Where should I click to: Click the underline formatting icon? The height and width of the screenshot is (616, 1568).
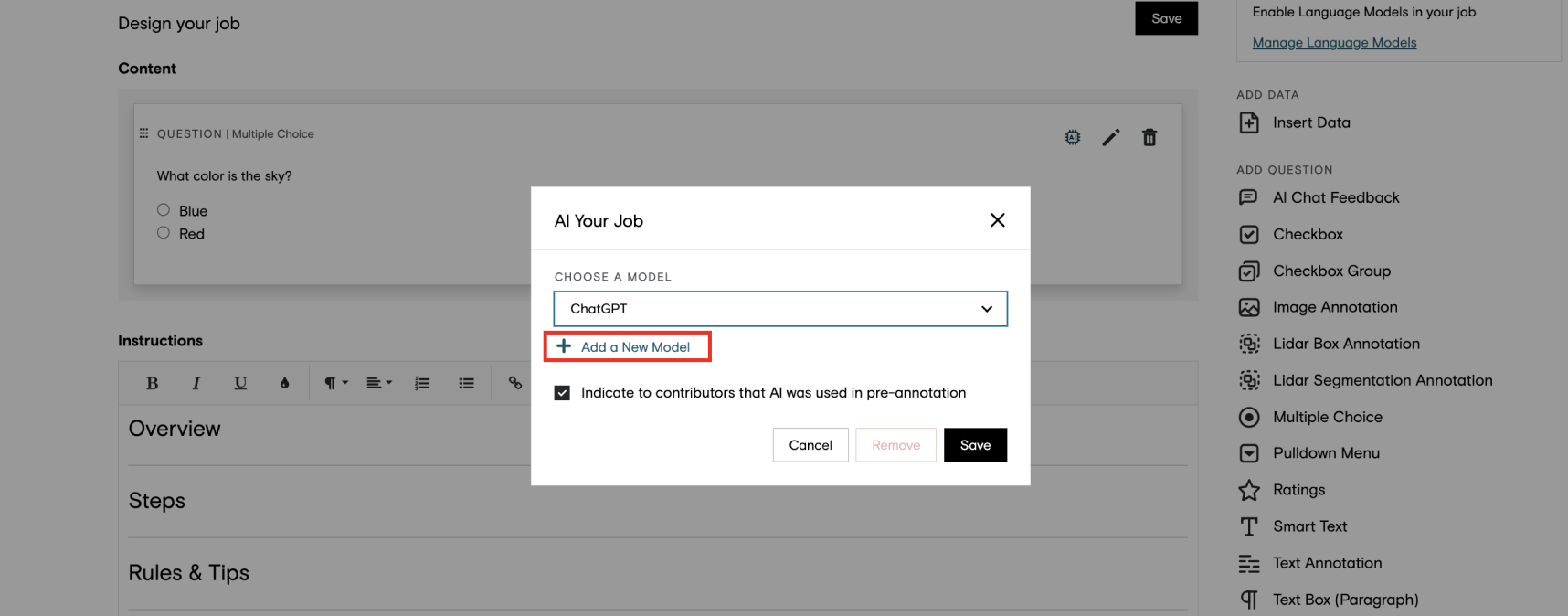point(240,383)
